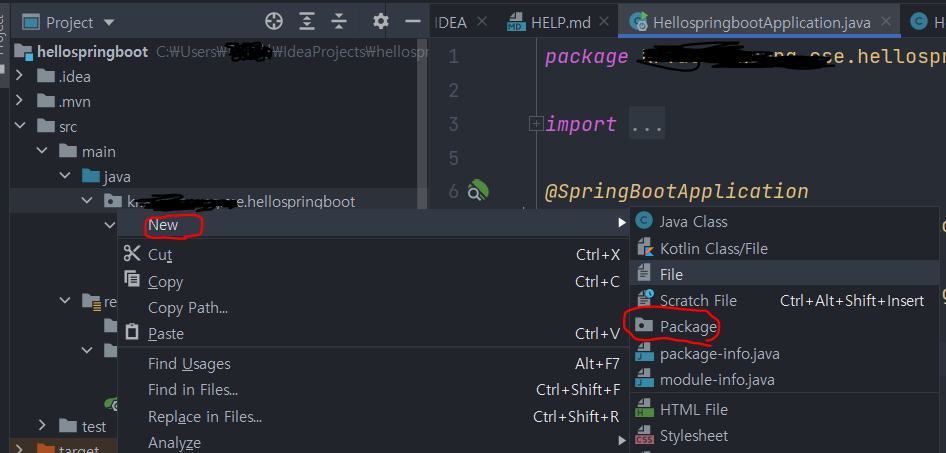946x453 pixels.
Task: Switch to HellospringbootApplication.java tab
Action: 761,23
